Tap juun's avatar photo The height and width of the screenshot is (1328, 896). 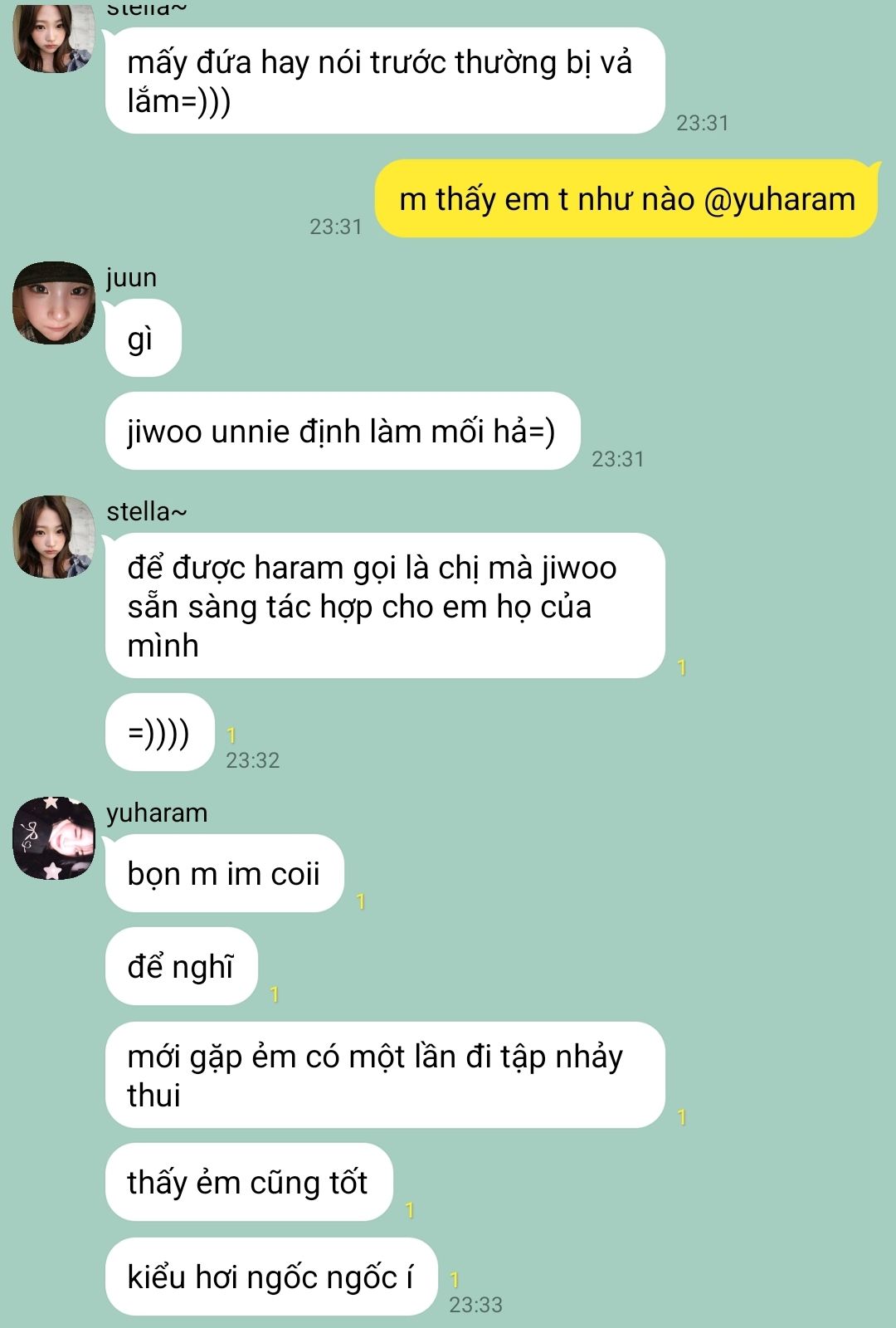tap(54, 303)
